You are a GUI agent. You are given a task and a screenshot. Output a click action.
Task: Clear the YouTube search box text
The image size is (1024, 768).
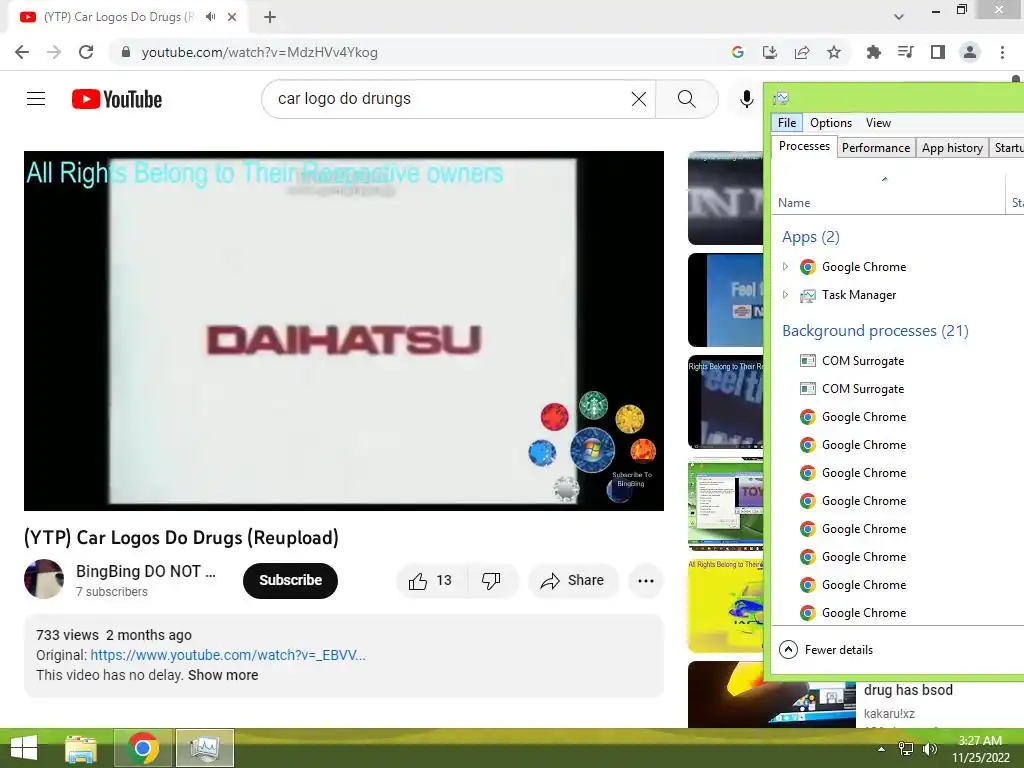[639, 99]
